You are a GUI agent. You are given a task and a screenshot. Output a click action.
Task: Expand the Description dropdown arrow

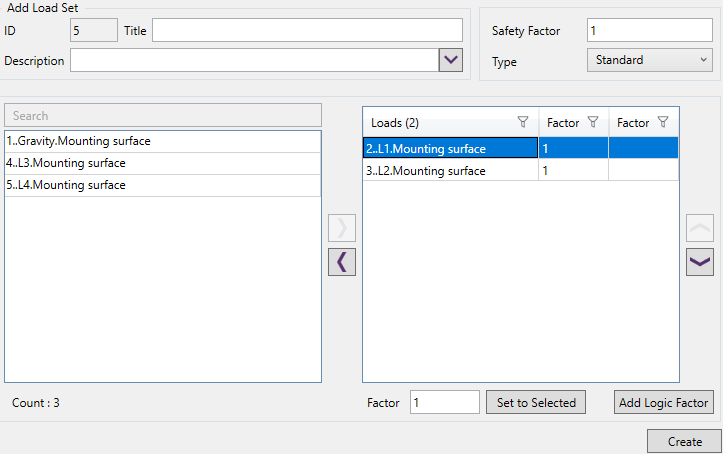point(451,61)
